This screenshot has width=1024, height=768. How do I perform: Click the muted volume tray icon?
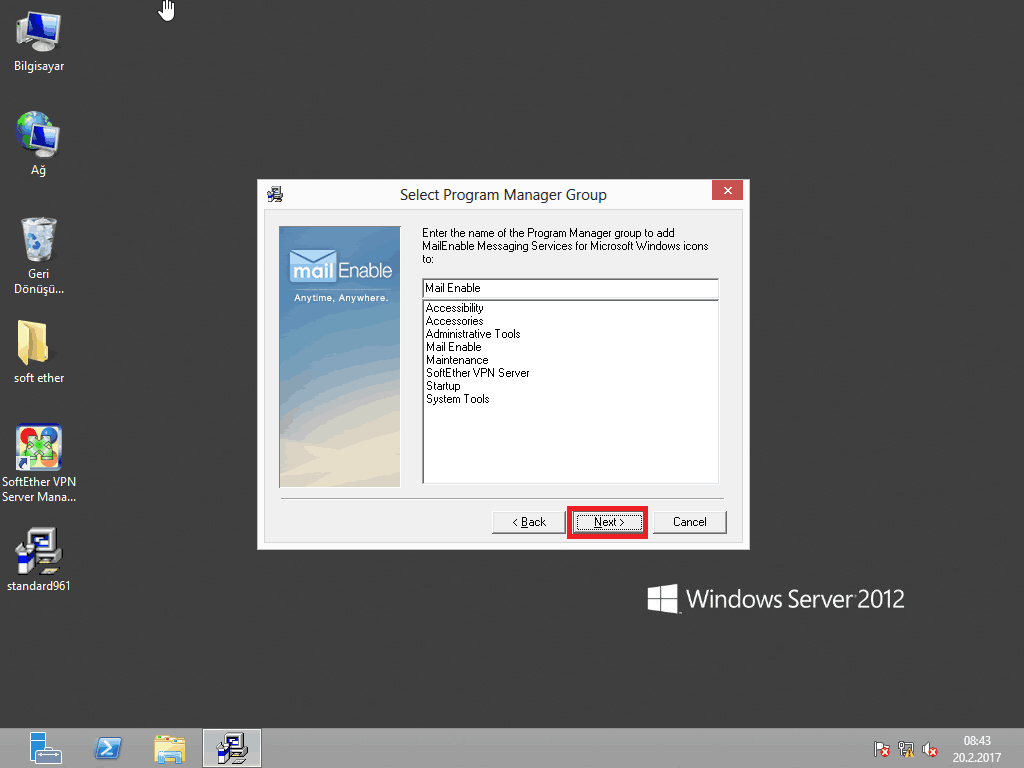click(x=931, y=749)
